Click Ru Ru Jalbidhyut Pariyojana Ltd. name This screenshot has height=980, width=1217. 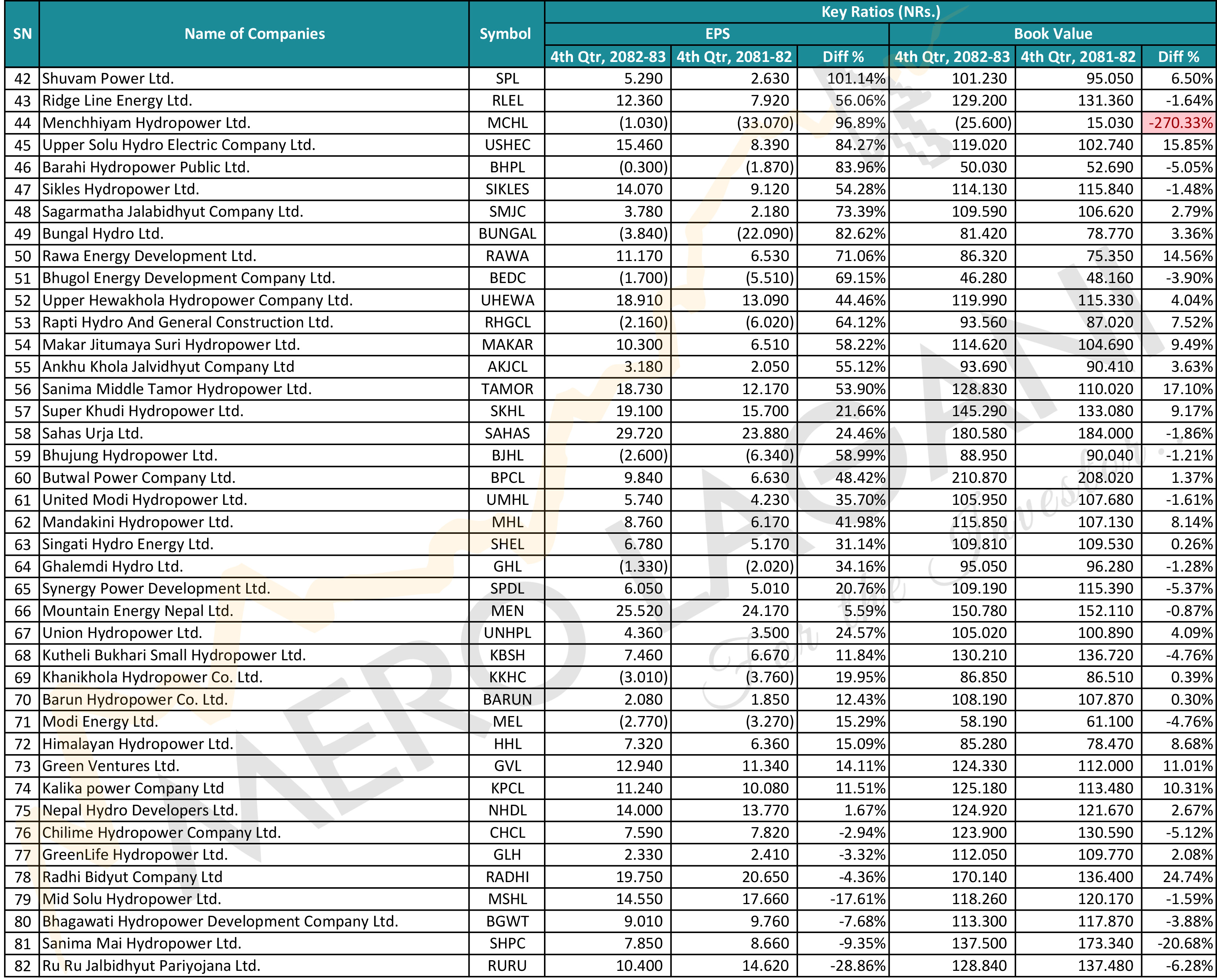(x=151, y=966)
